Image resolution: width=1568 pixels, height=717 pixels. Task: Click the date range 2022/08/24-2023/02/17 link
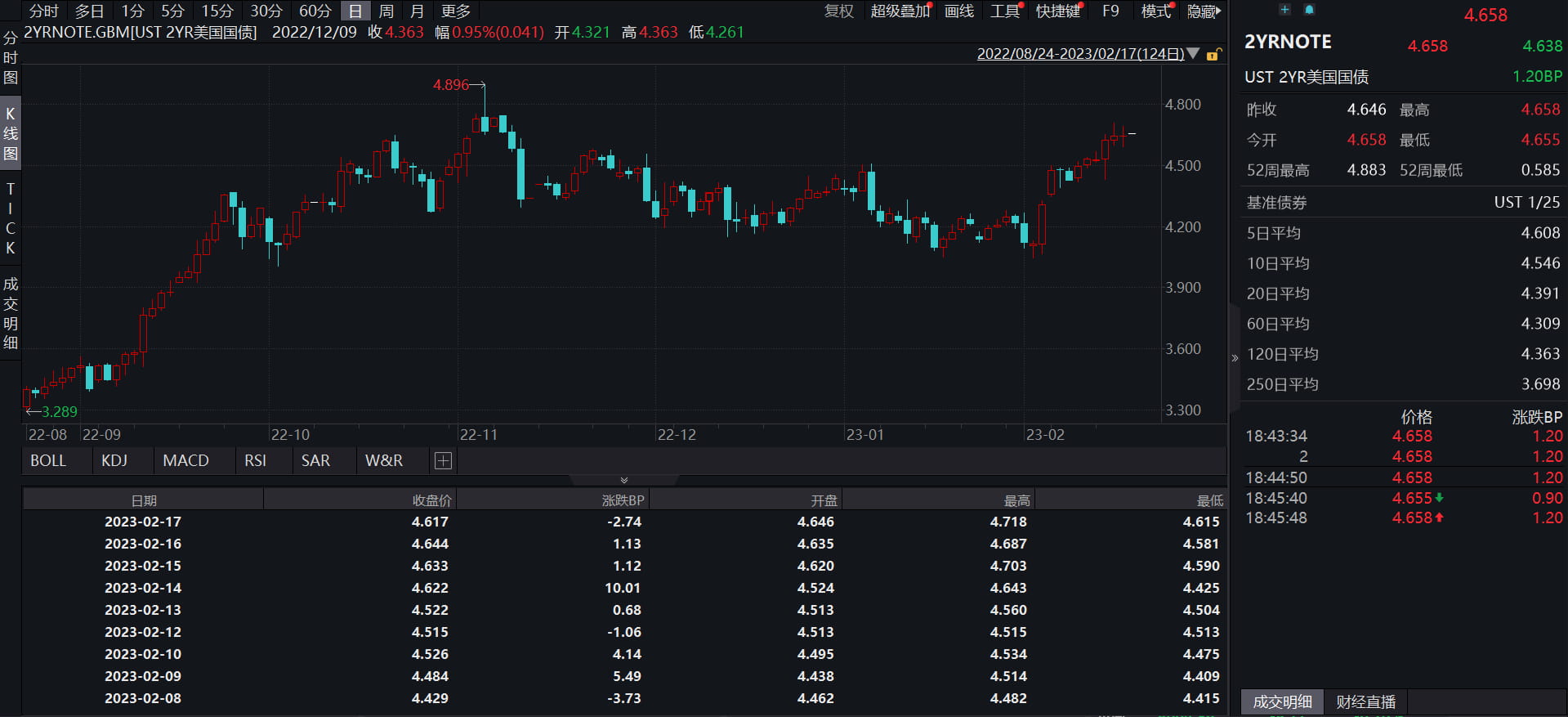1080,54
